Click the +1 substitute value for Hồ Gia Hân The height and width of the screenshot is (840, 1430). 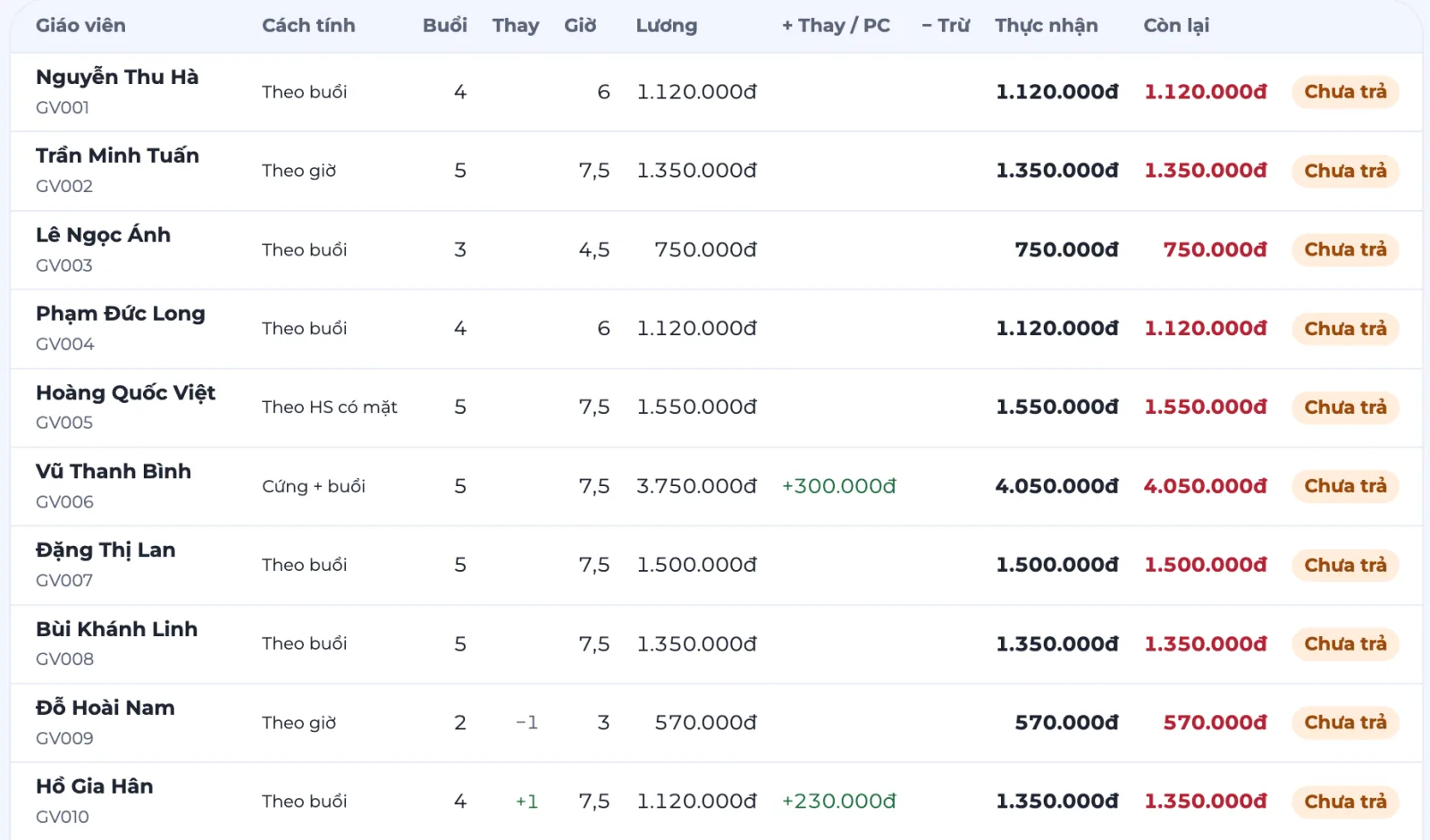point(526,802)
